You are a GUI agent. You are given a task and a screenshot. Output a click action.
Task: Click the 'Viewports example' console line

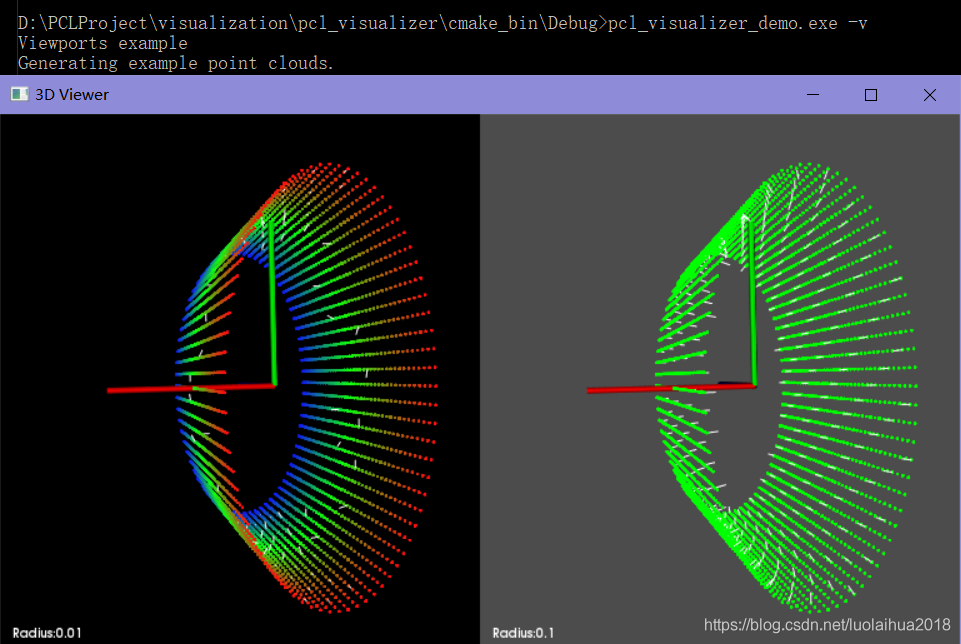point(103,44)
